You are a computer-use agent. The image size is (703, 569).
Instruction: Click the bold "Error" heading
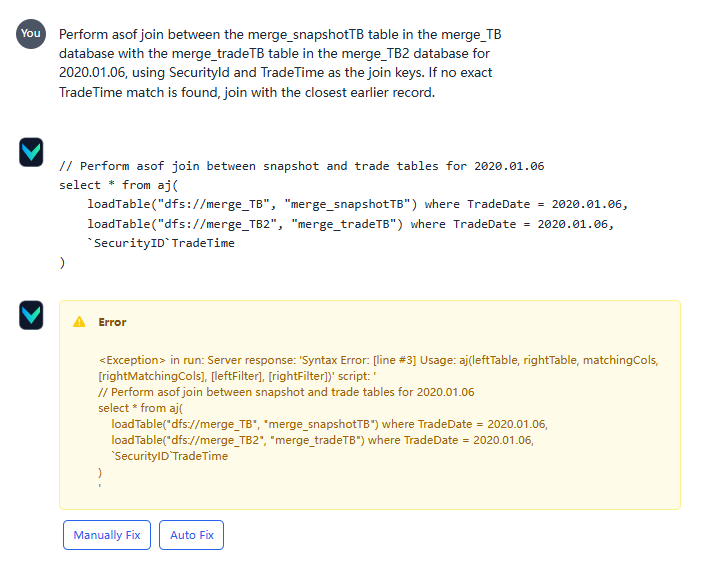tap(112, 322)
